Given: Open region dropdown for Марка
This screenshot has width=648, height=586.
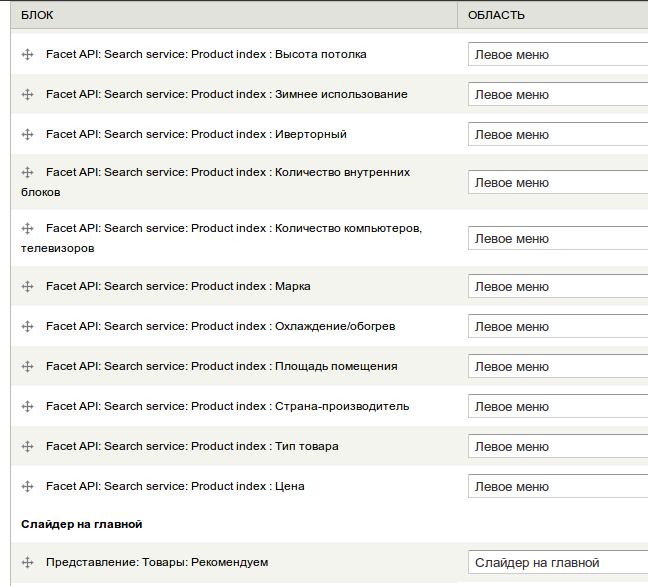Looking at the screenshot, I should tap(558, 286).
